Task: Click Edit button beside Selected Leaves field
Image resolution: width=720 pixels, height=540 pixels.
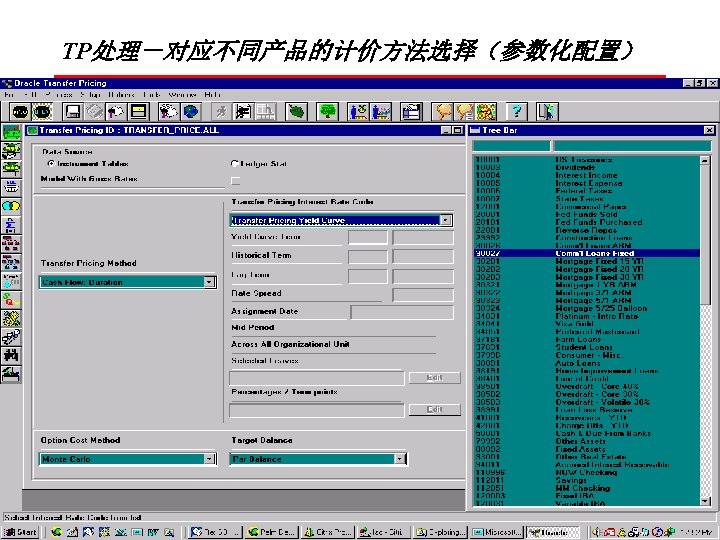Action: pyautogui.click(x=434, y=377)
